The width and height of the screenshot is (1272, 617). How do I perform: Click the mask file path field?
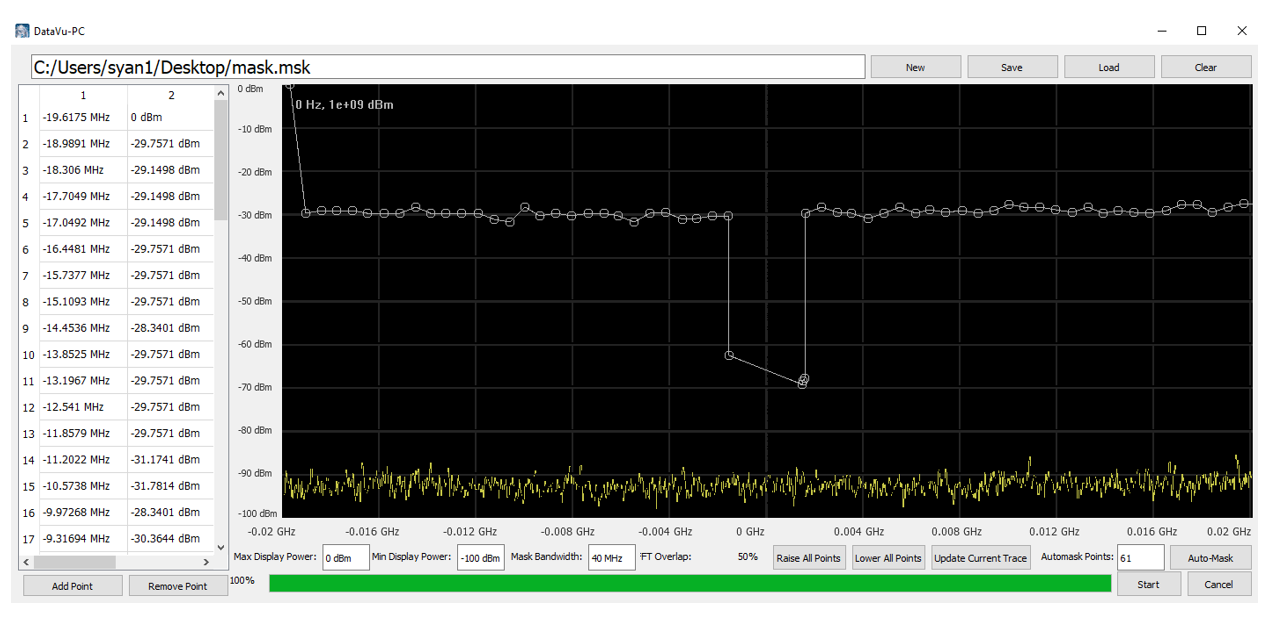(448, 67)
